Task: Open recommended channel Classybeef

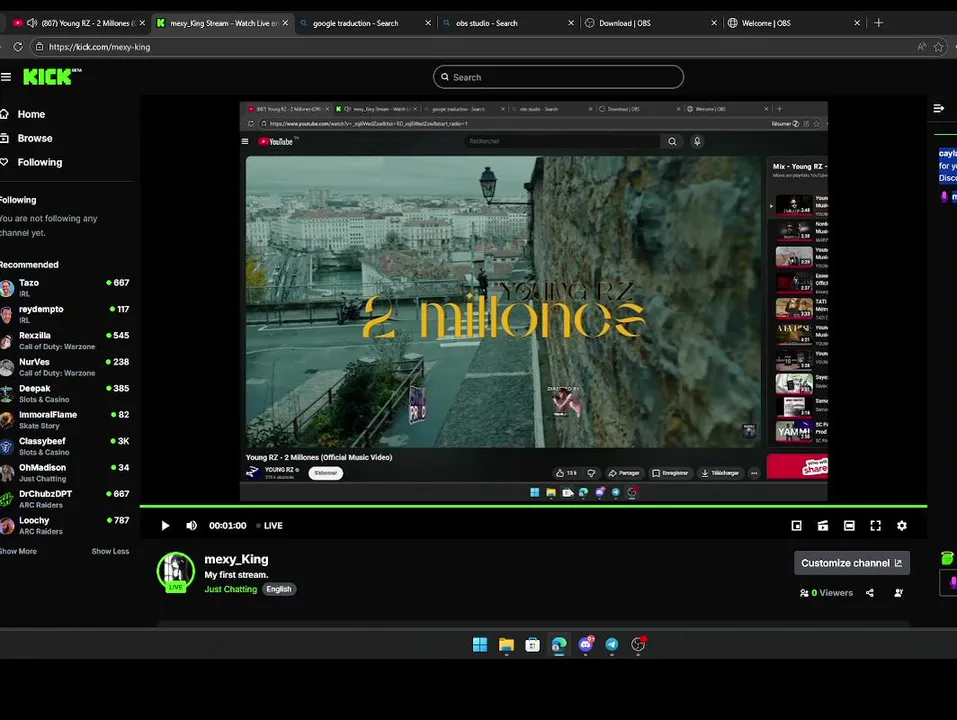Action: 65,446
